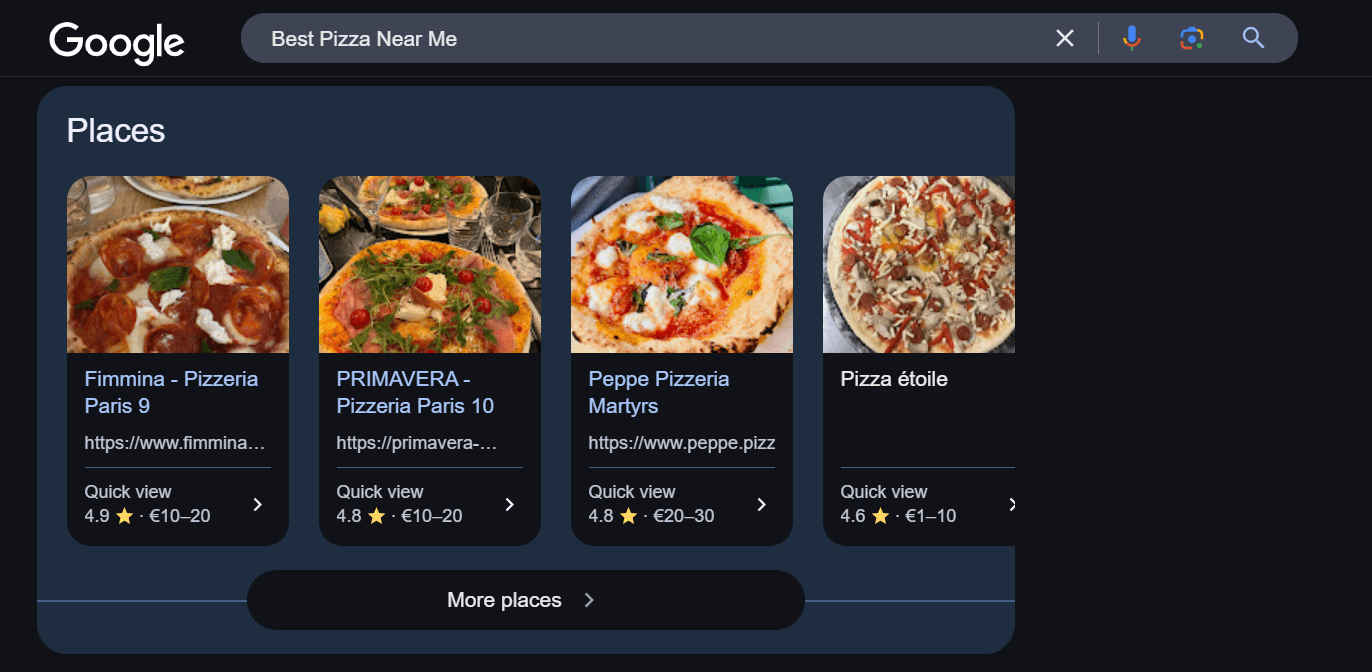Open Google Lens image search icon

(1191, 38)
